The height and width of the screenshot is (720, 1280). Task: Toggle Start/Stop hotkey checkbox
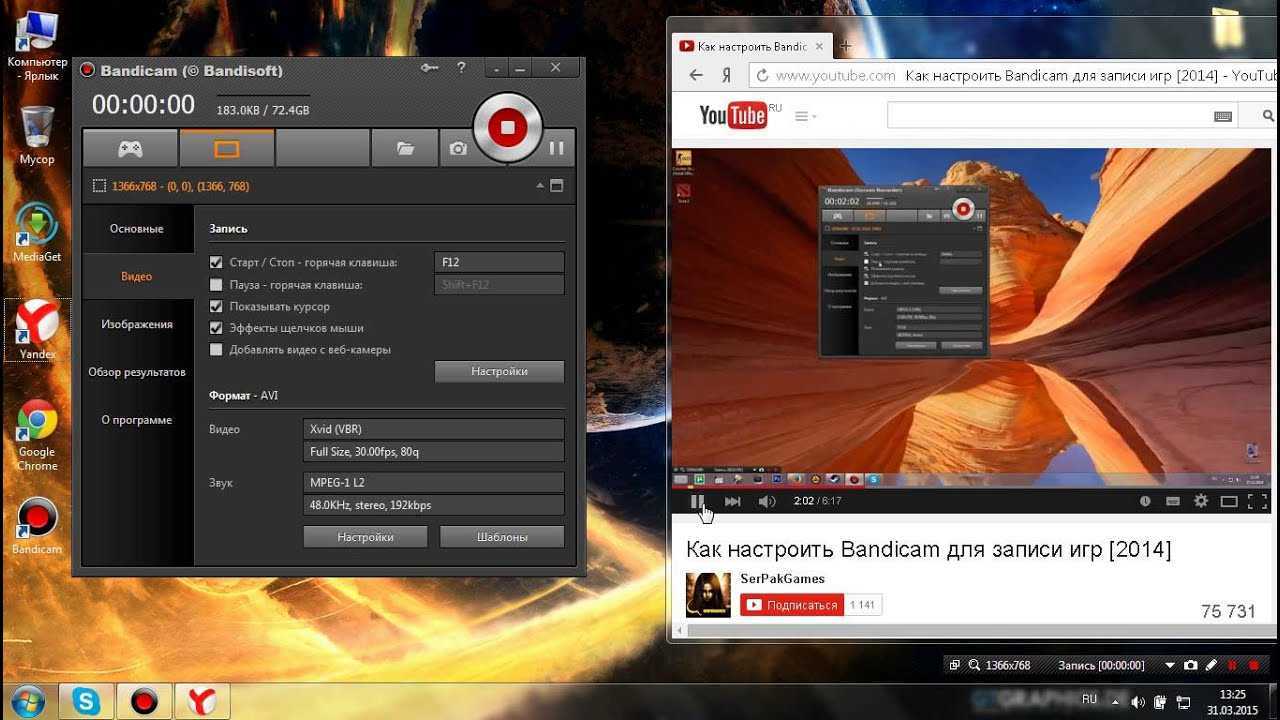click(216, 263)
